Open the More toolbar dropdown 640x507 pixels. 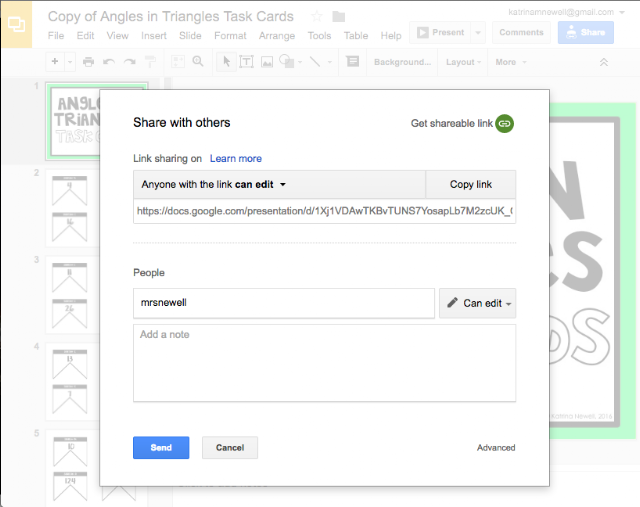(x=511, y=62)
